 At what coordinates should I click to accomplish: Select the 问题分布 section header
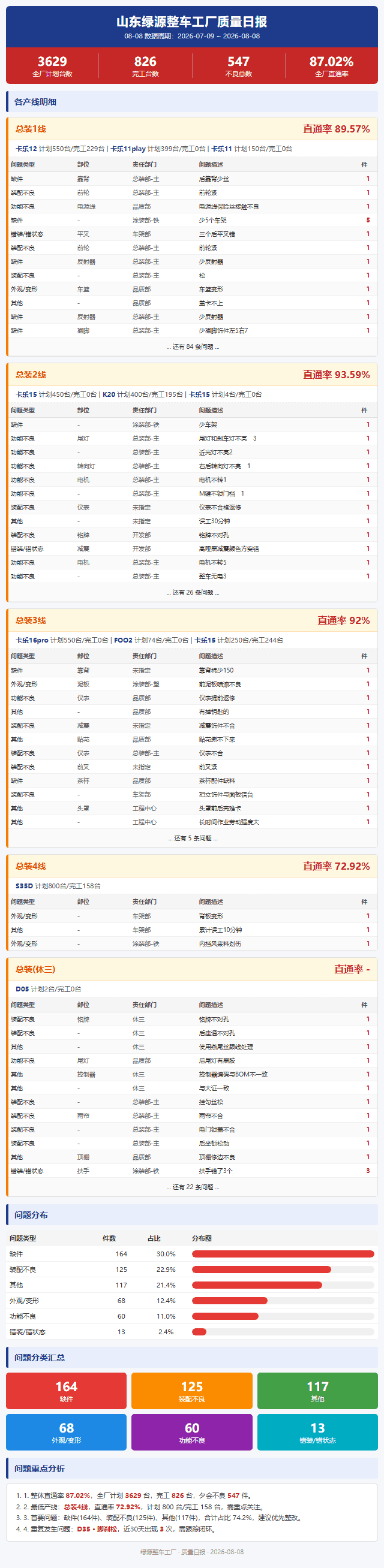tap(192, 1215)
